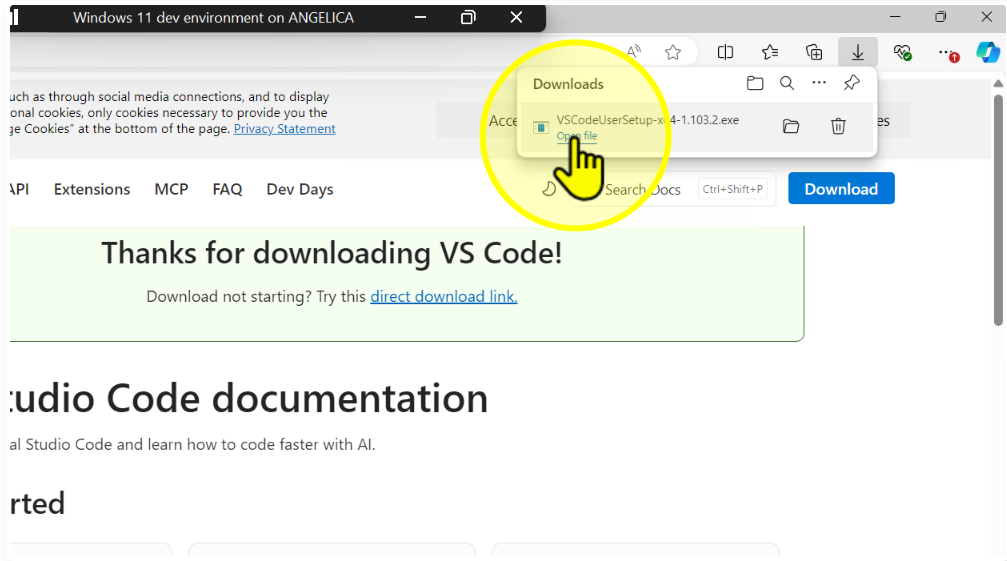Open the Dev Days nav item
Screen dimensions: 1007x561
point(300,189)
